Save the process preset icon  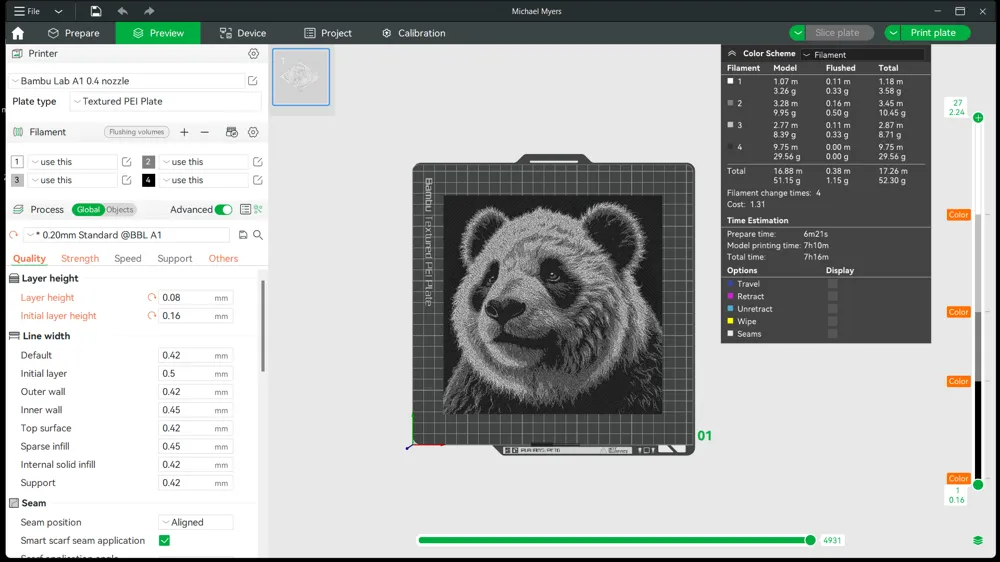tap(243, 235)
